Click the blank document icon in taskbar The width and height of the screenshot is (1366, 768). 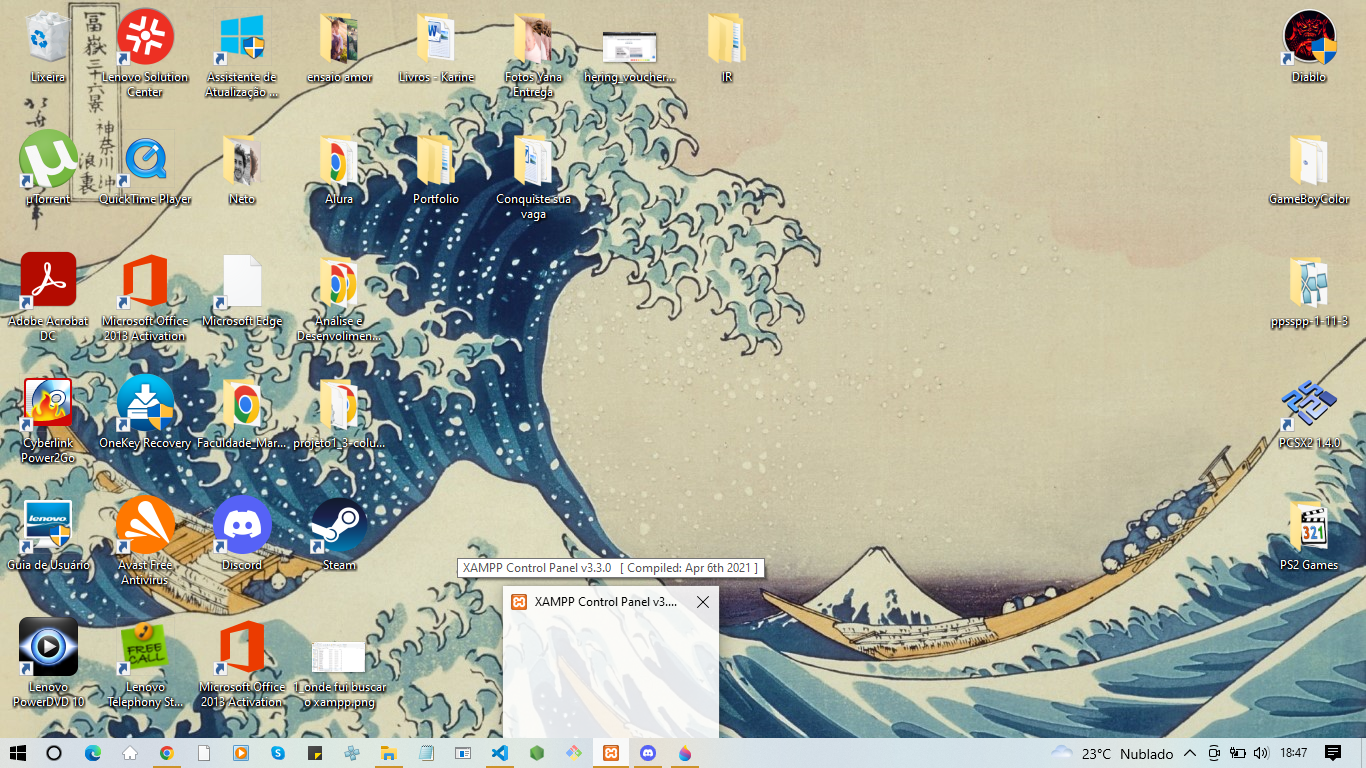[204, 753]
